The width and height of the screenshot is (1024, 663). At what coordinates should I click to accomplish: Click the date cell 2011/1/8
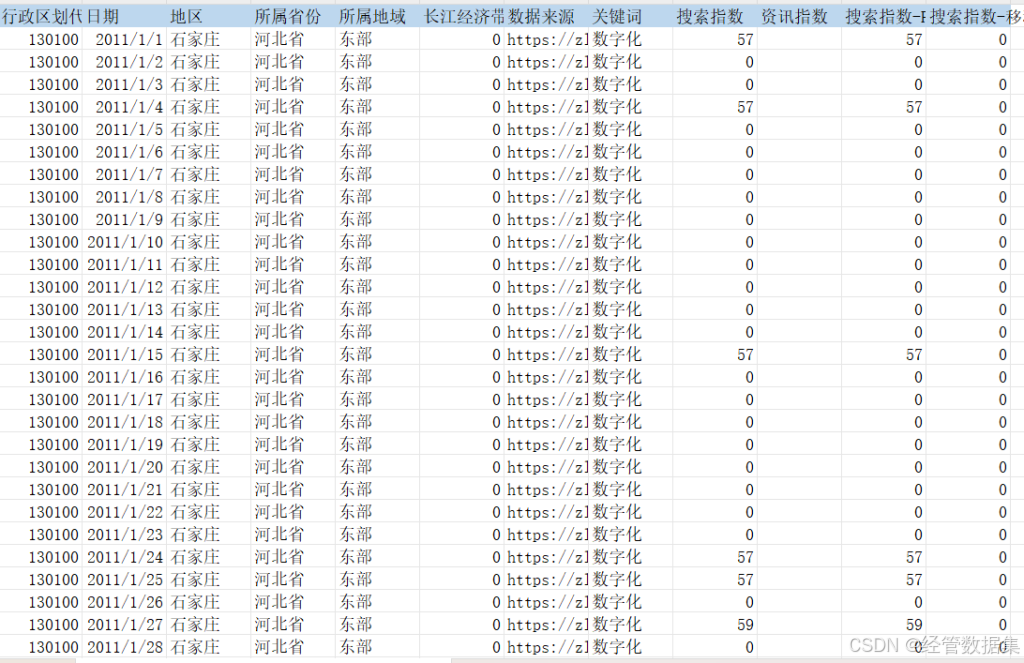tap(125, 197)
